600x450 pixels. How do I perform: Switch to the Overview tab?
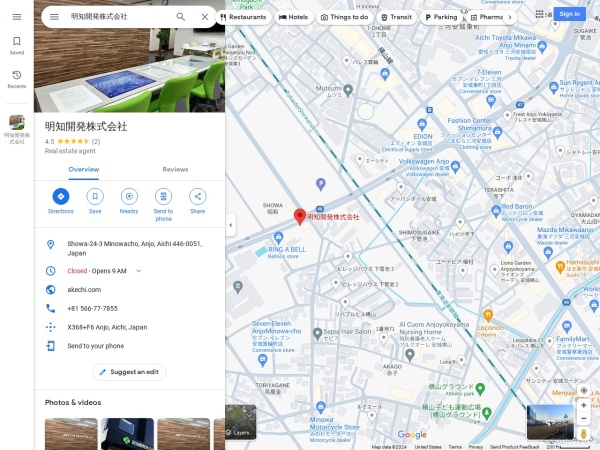point(83,170)
